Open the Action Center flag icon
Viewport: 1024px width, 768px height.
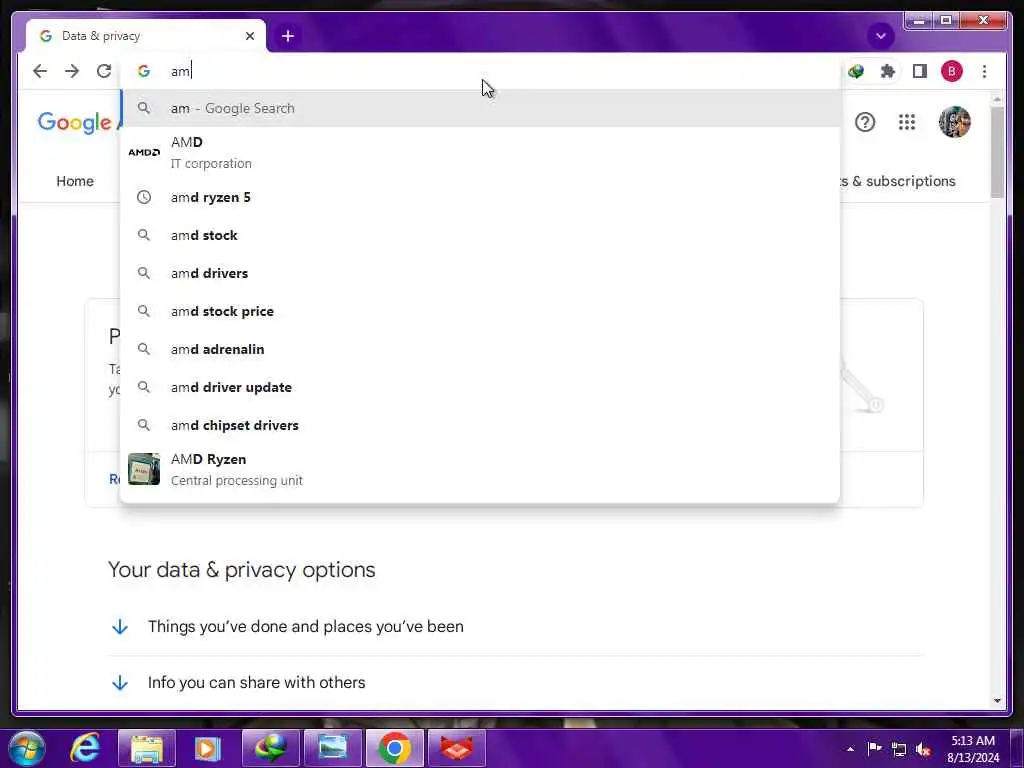coord(874,748)
